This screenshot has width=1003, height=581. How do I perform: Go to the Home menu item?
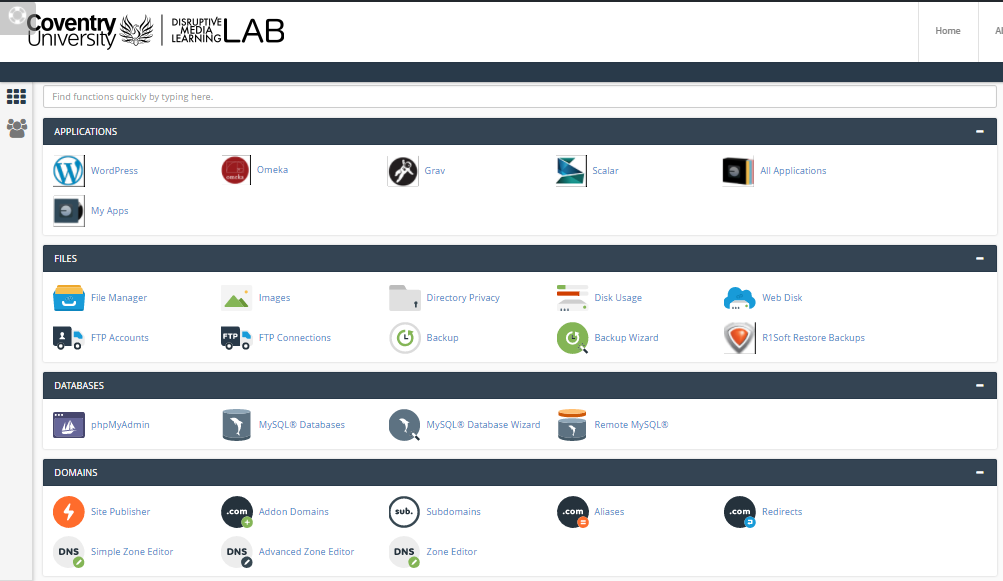947,31
